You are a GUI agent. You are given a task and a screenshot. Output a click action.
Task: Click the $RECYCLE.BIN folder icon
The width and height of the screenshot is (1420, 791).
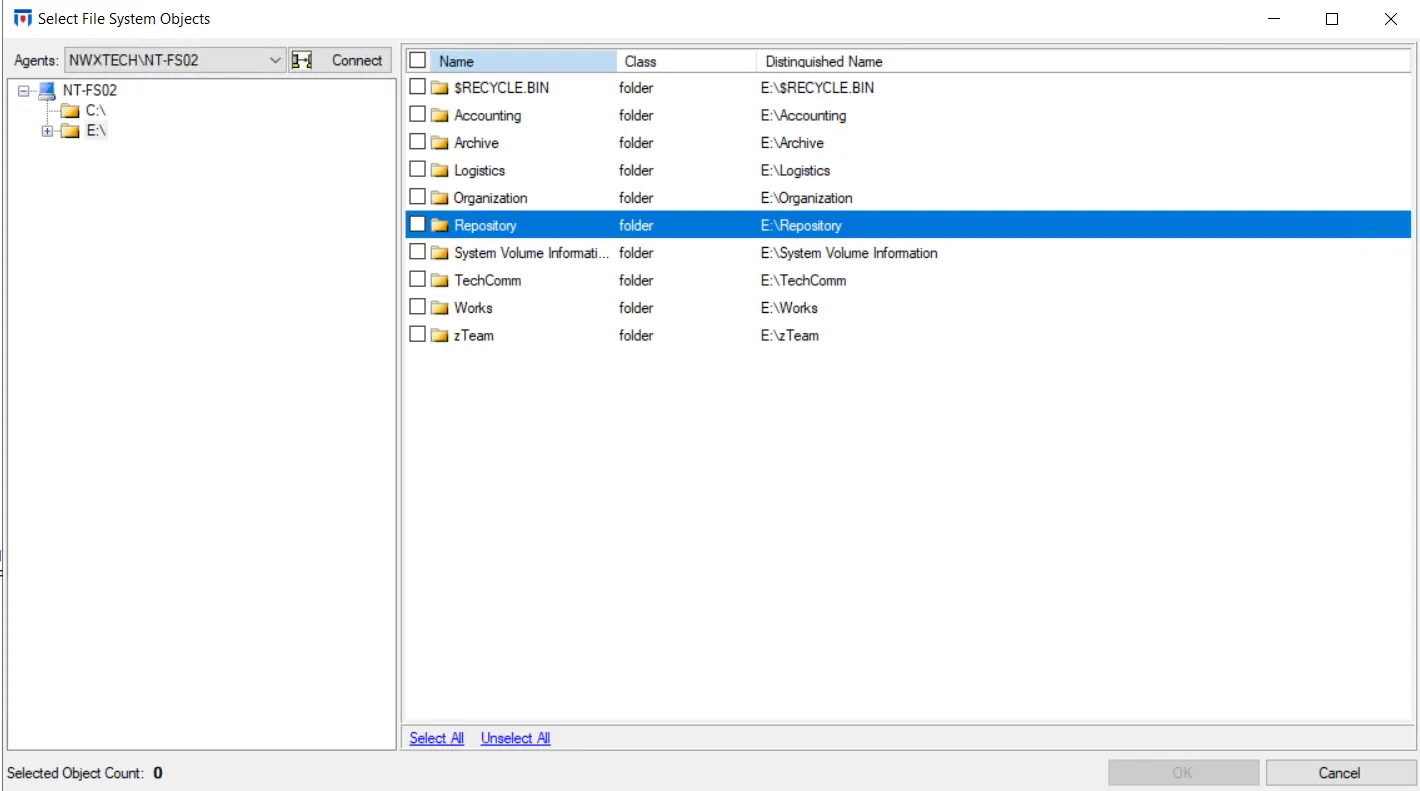pos(439,88)
